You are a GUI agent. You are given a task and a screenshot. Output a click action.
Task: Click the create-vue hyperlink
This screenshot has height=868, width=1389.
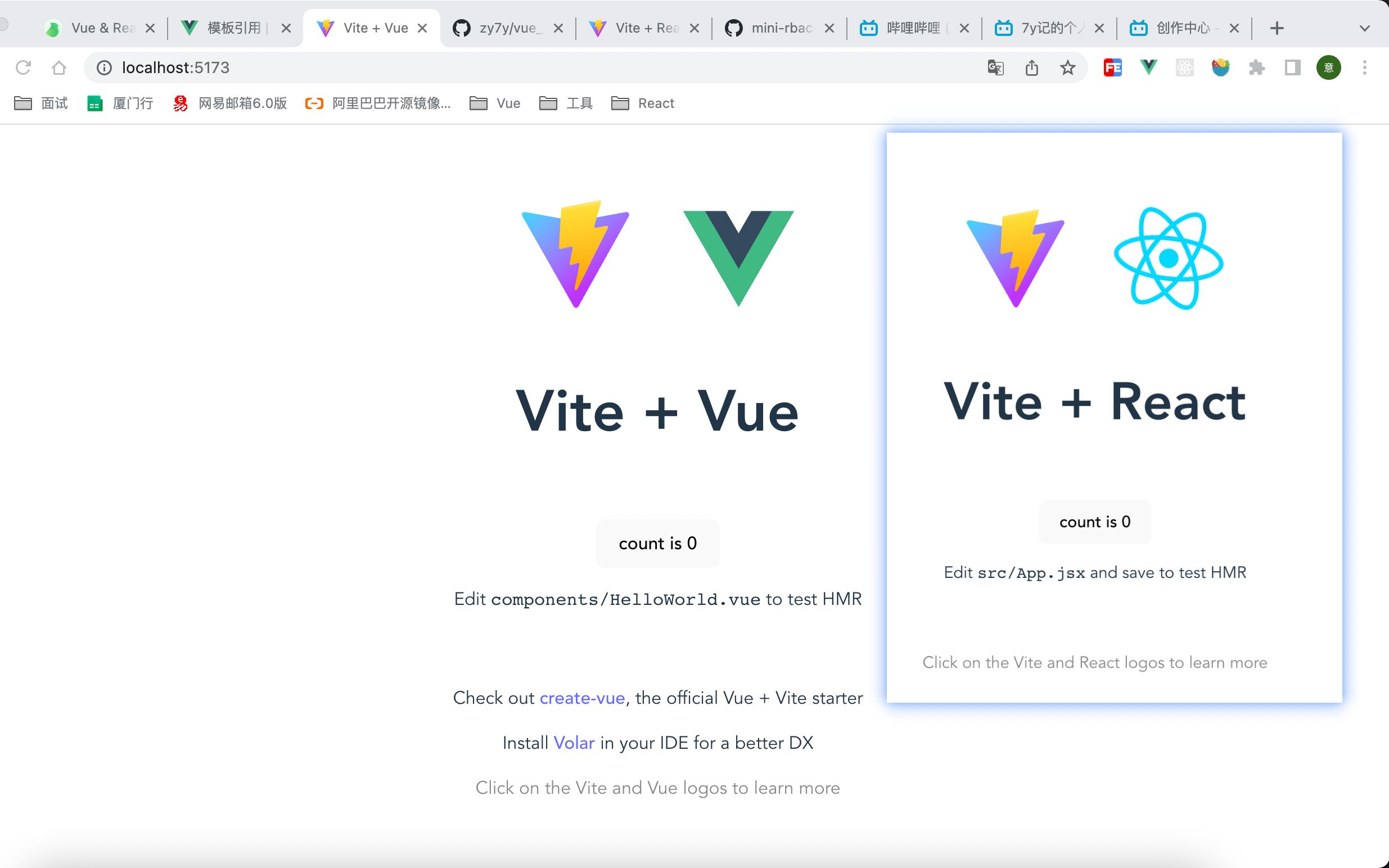(581, 697)
